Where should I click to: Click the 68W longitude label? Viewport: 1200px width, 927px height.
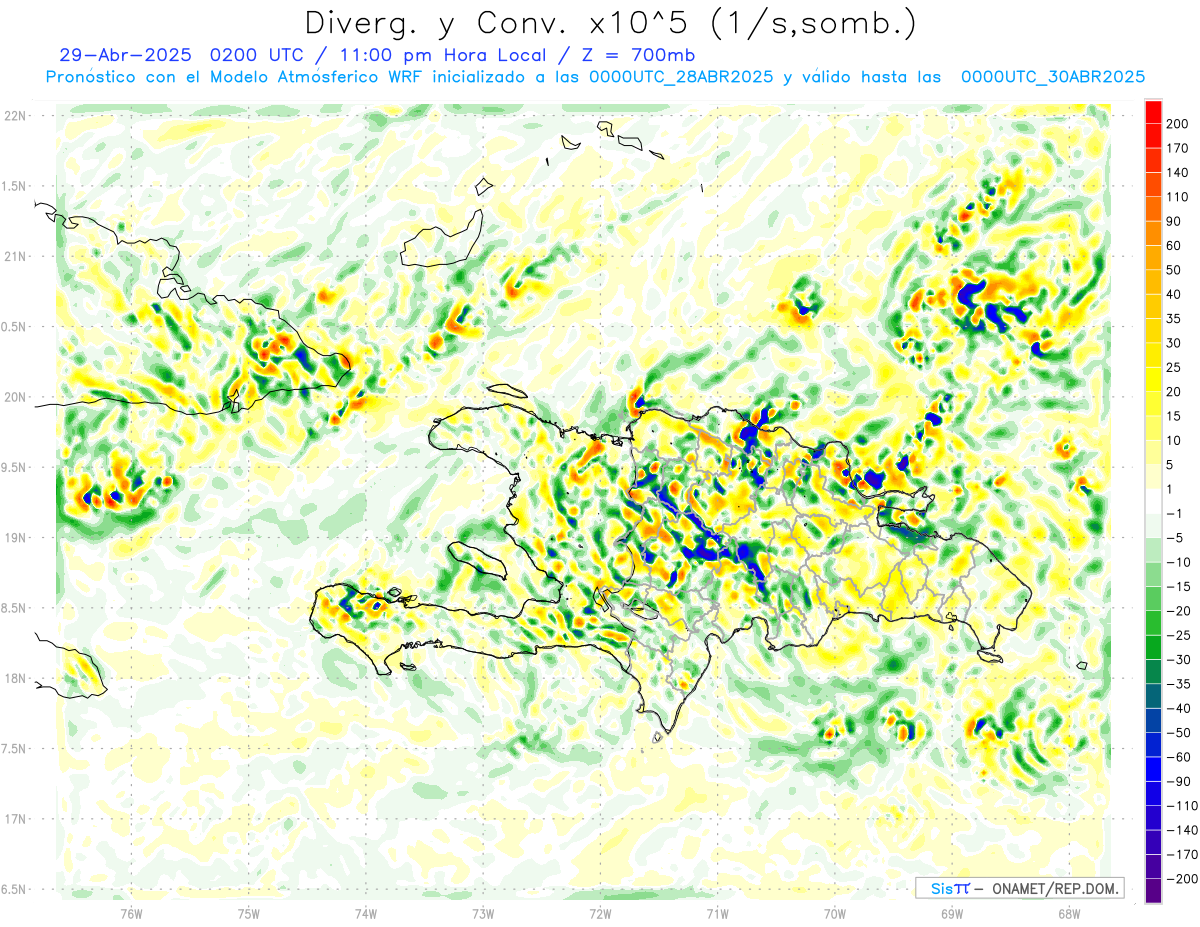[x=1069, y=912]
